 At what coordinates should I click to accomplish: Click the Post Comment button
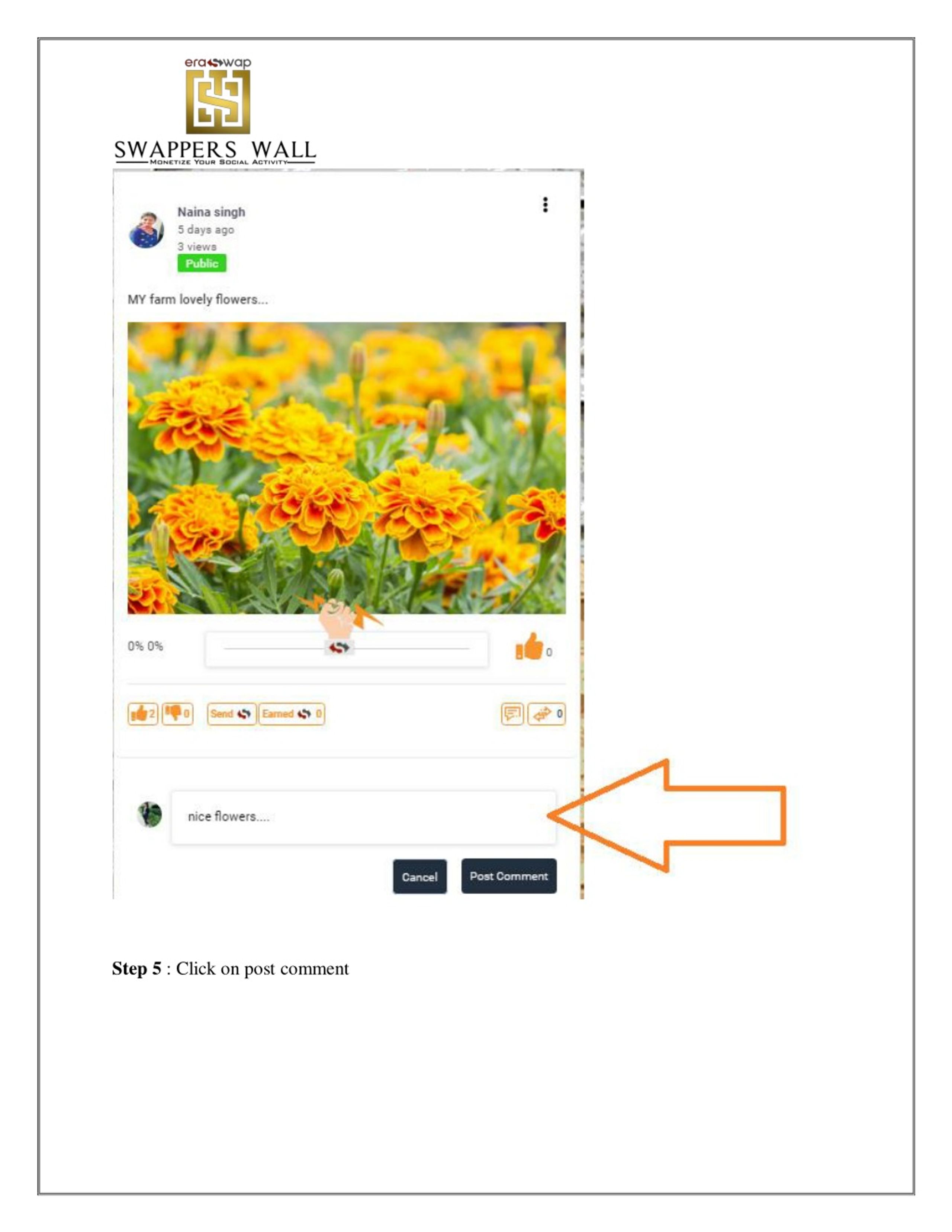[509, 876]
